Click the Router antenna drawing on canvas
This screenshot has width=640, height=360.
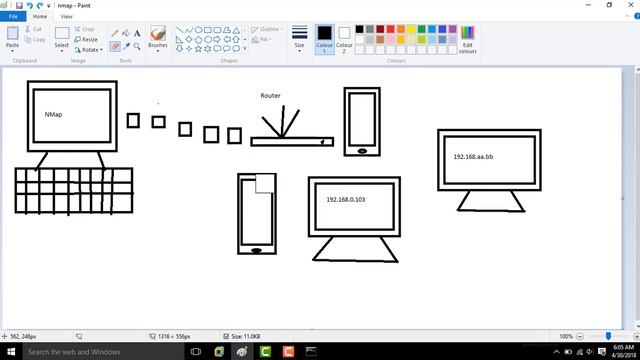click(281, 122)
